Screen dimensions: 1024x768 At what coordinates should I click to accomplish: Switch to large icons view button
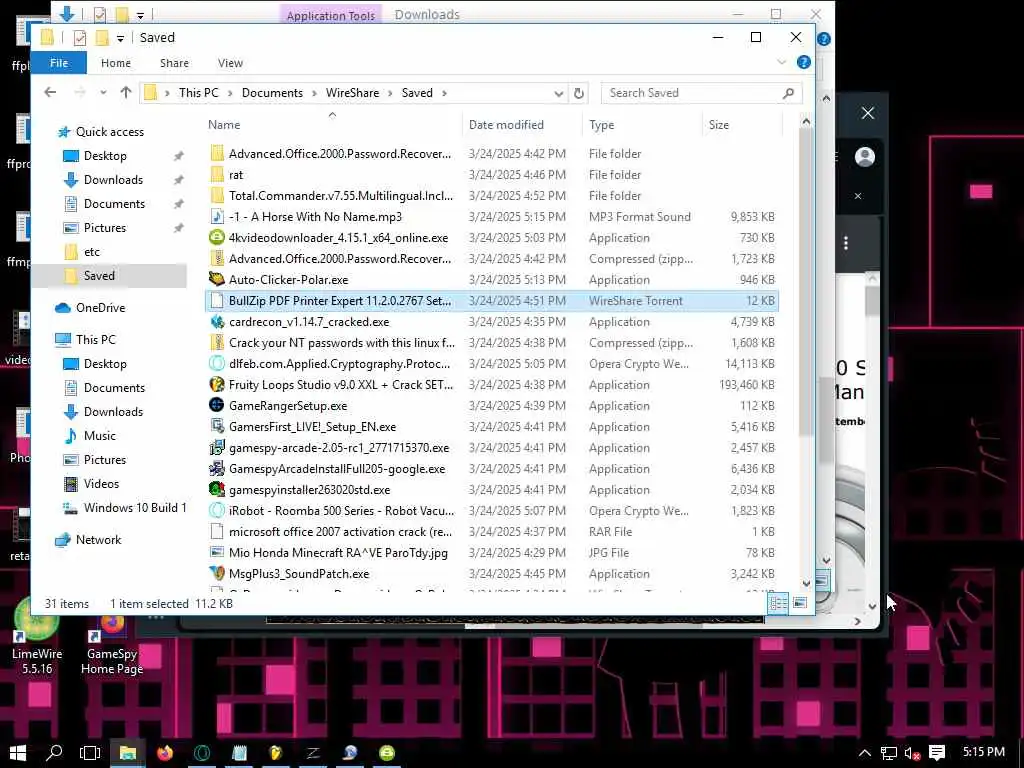(x=800, y=603)
